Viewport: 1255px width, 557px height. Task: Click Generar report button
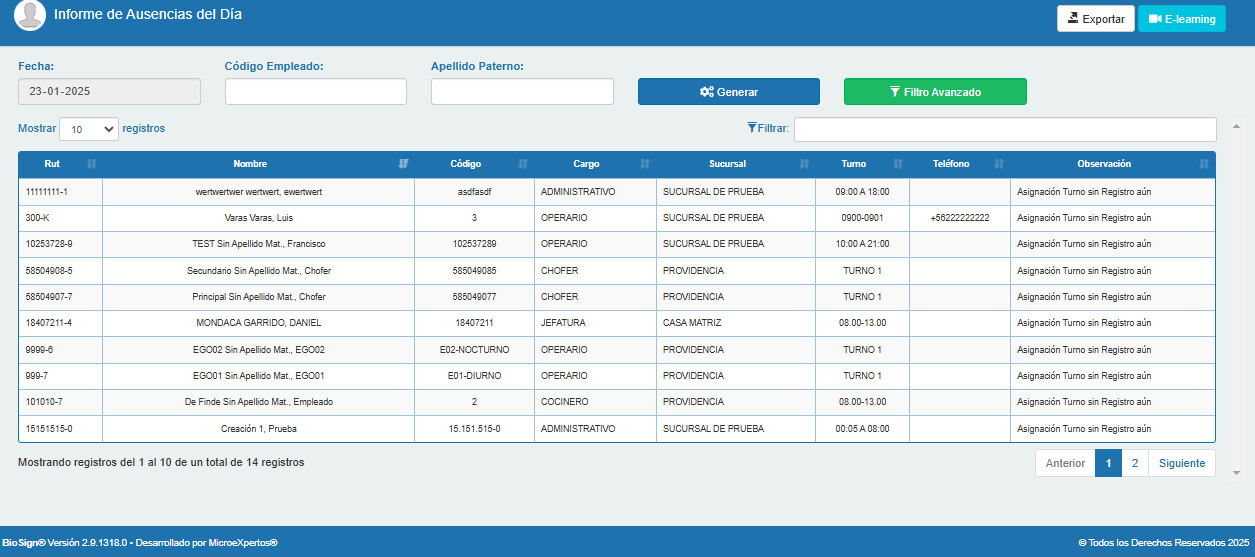pyautogui.click(x=729, y=92)
